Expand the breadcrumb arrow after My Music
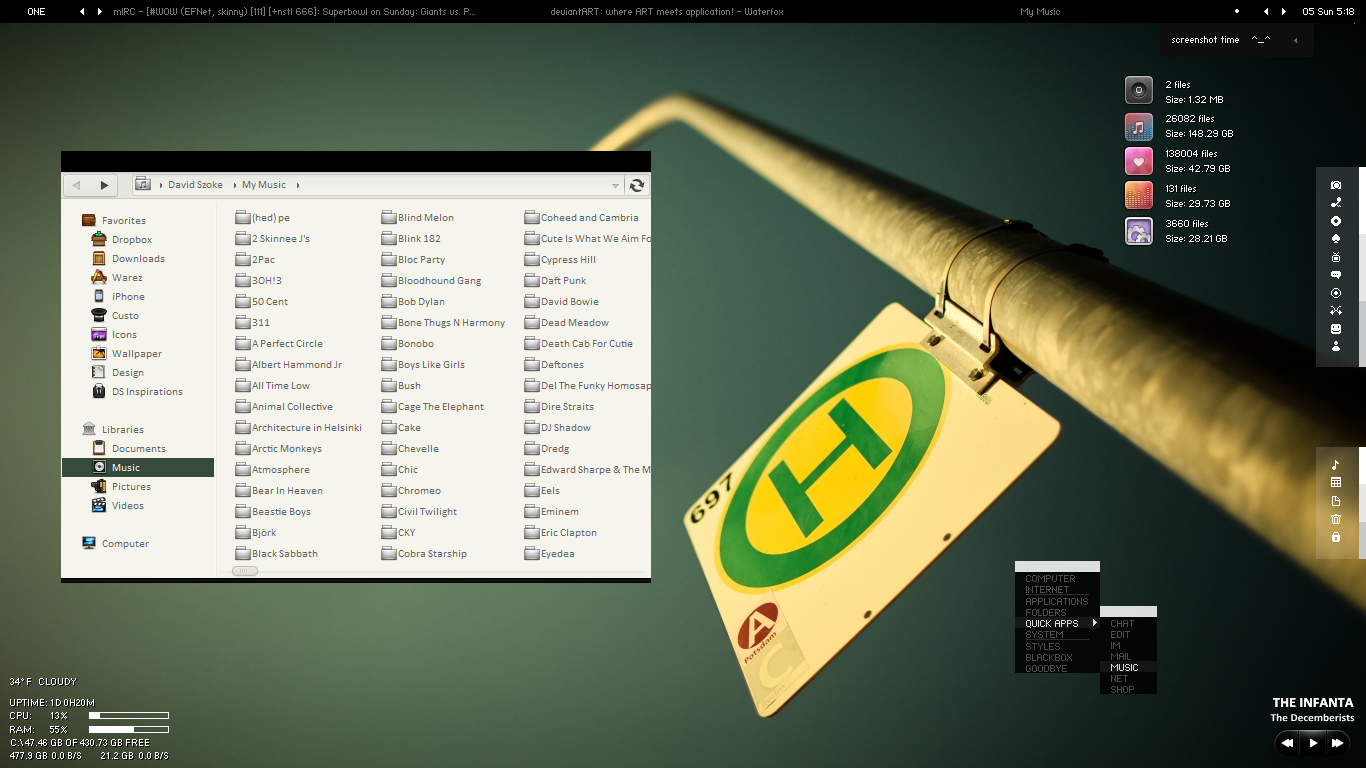 [x=297, y=185]
